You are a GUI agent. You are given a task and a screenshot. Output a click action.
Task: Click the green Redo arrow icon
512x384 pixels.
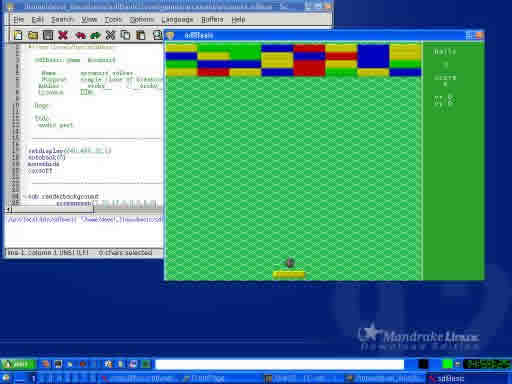(95, 35)
